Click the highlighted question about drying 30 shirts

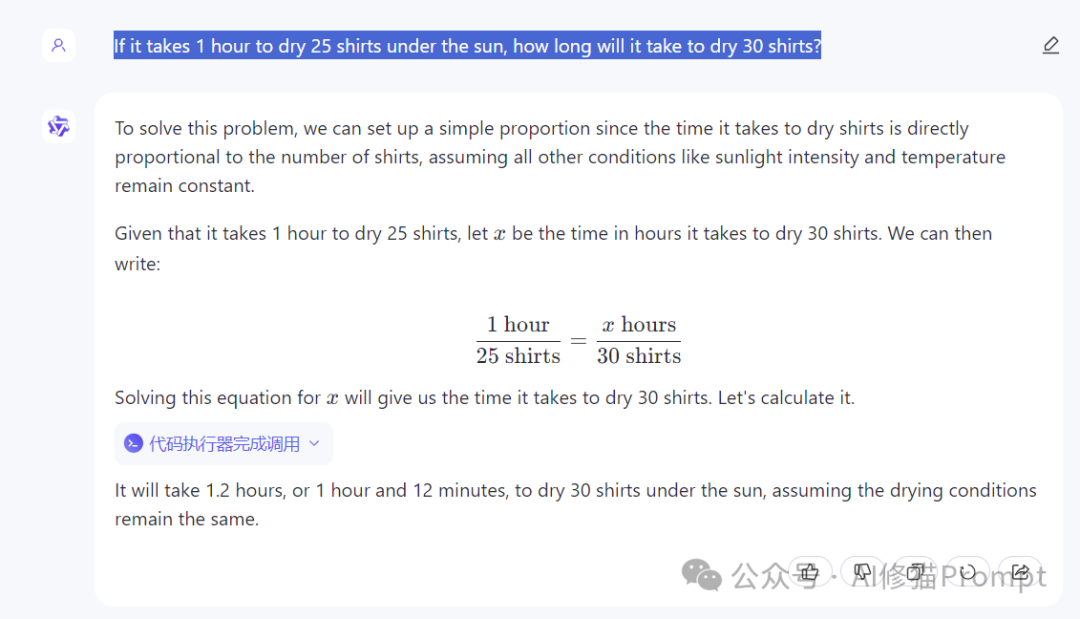click(467, 46)
